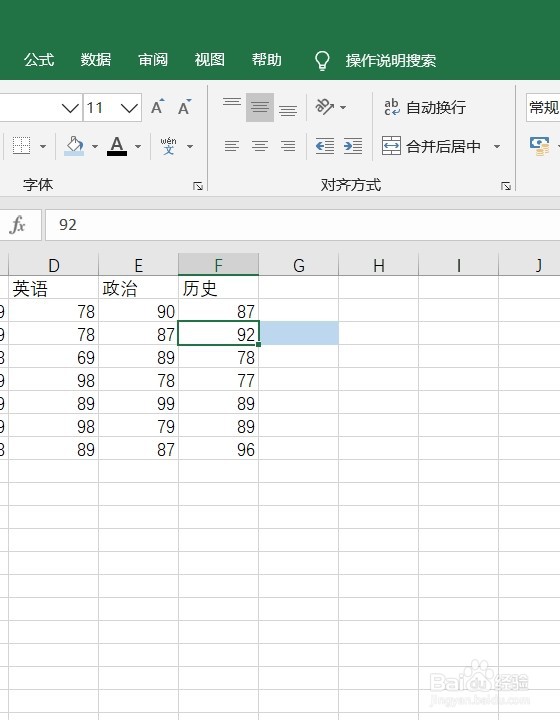Image resolution: width=560 pixels, height=720 pixels.
Task: Select highlighted blue cell in column G
Action: coord(299,333)
